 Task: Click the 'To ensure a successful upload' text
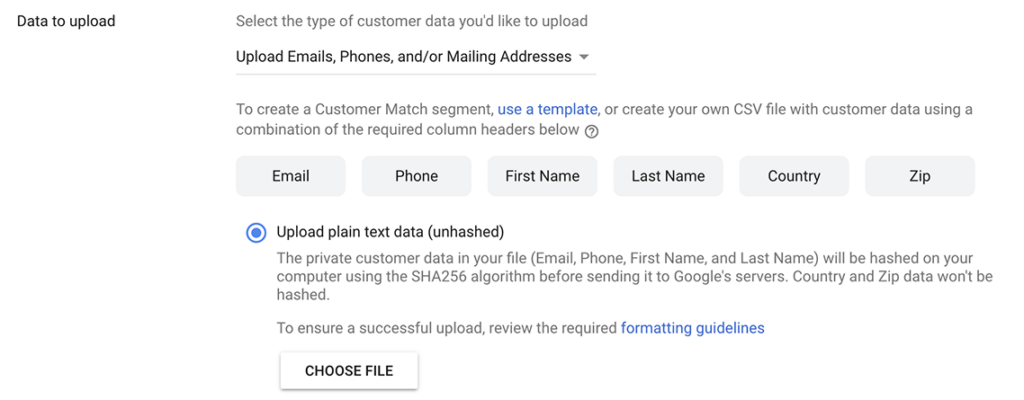pyautogui.click(x=446, y=328)
